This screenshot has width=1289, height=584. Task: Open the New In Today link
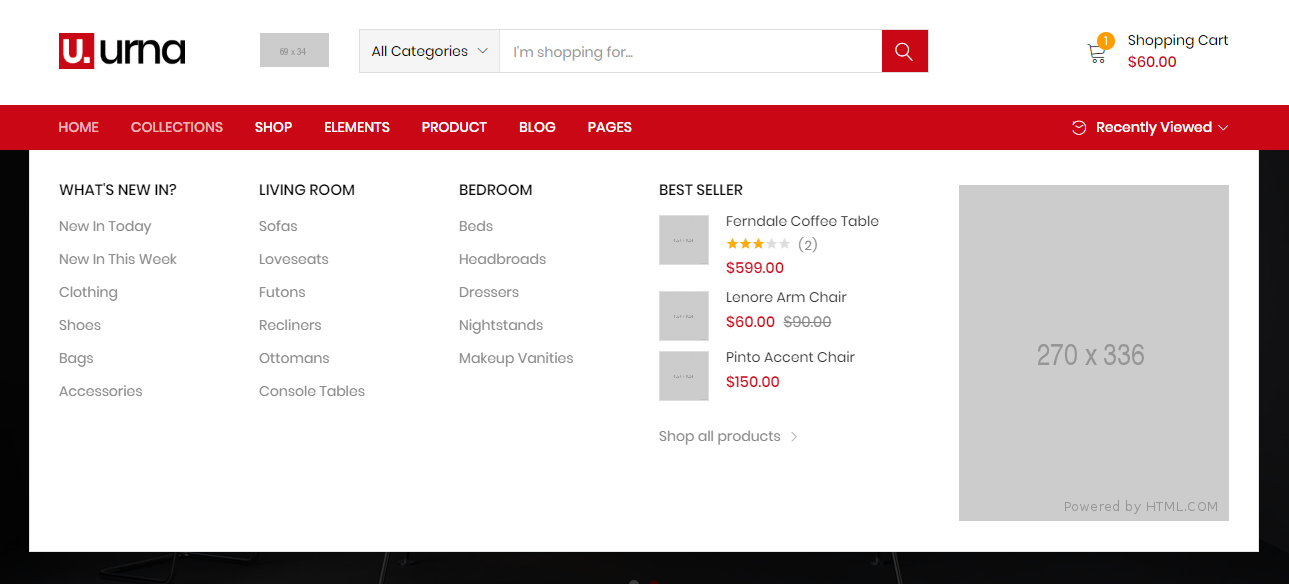[105, 226]
